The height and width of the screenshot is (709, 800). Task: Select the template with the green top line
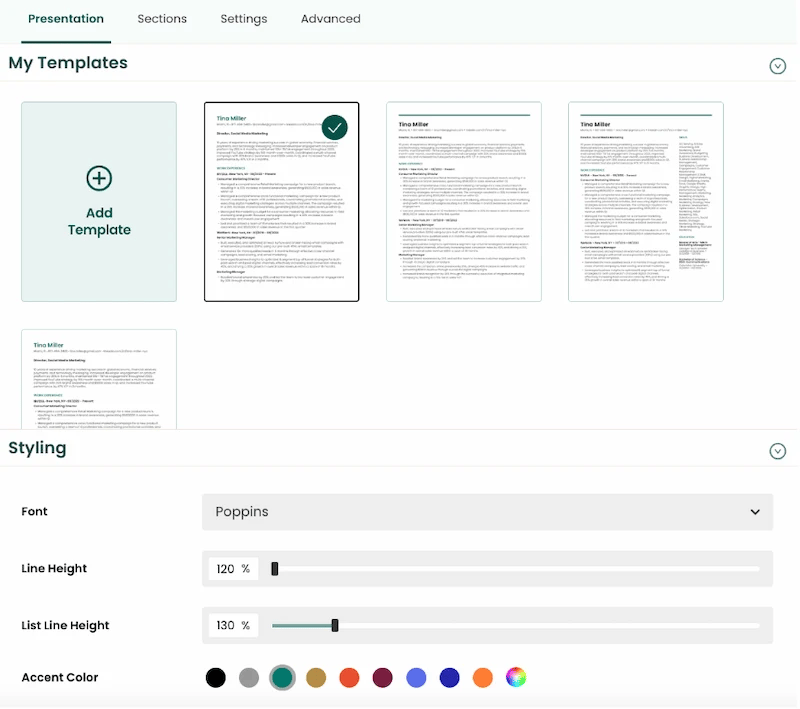[x=464, y=201]
